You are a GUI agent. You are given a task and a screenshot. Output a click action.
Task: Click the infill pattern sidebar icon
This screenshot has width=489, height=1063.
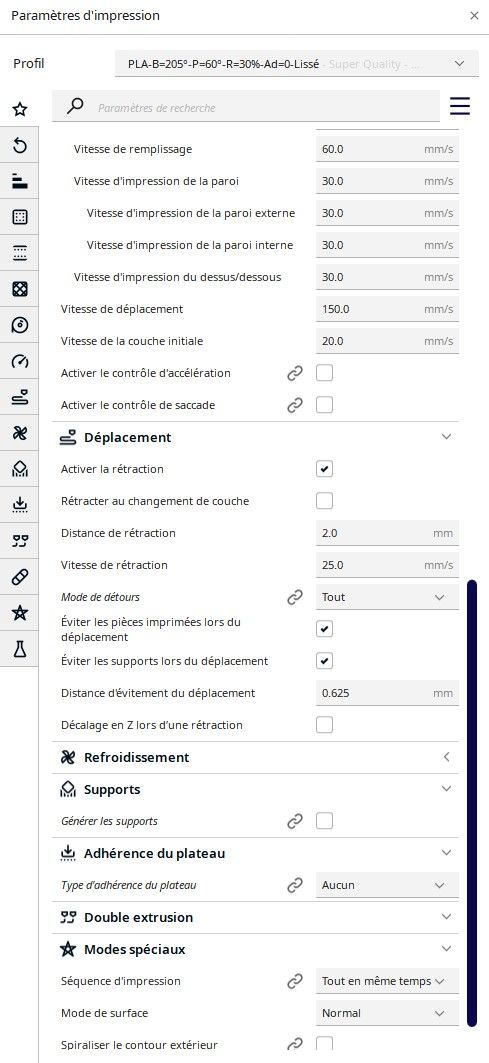coord(20,289)
